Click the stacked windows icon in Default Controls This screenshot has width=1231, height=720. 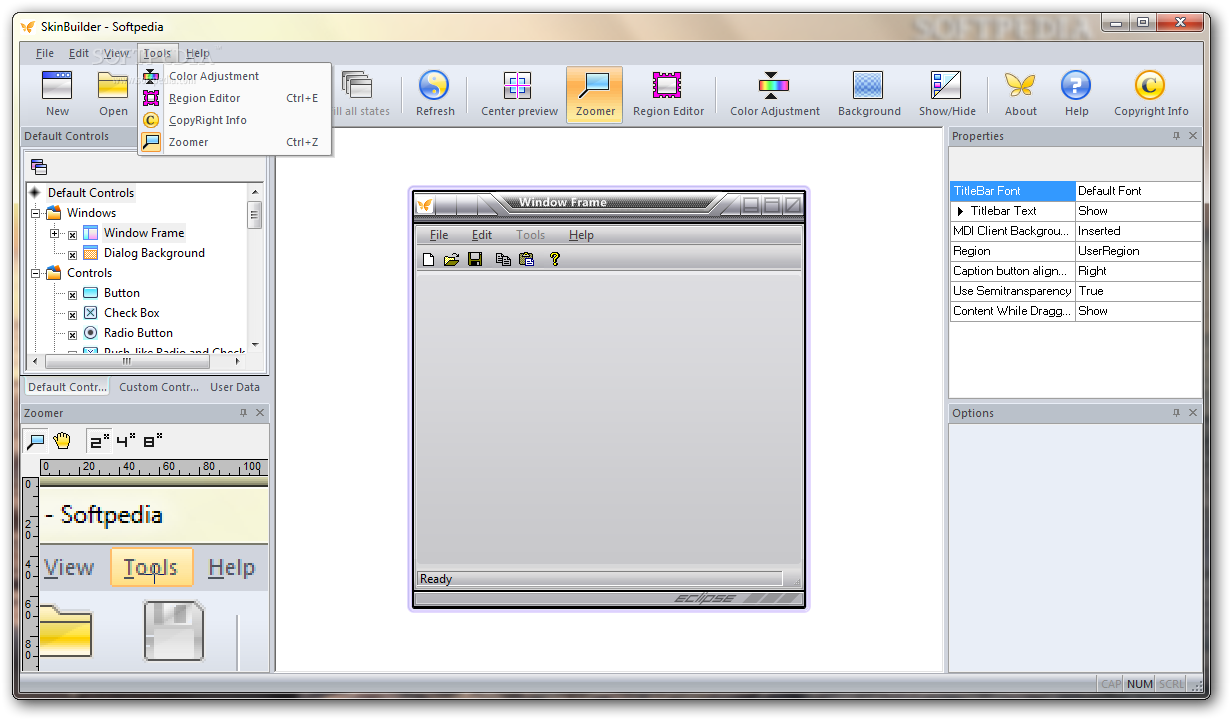pos(39,167)
